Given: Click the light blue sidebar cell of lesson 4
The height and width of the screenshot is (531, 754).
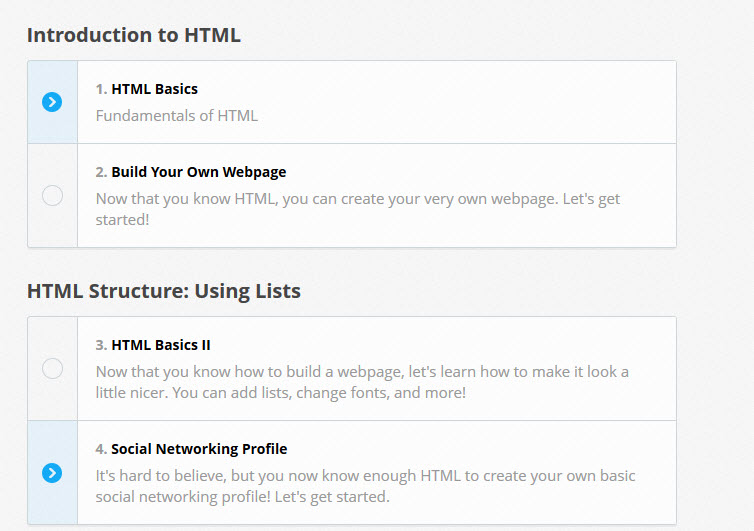Looking at the screenshot, I should [x=52, y=473].
